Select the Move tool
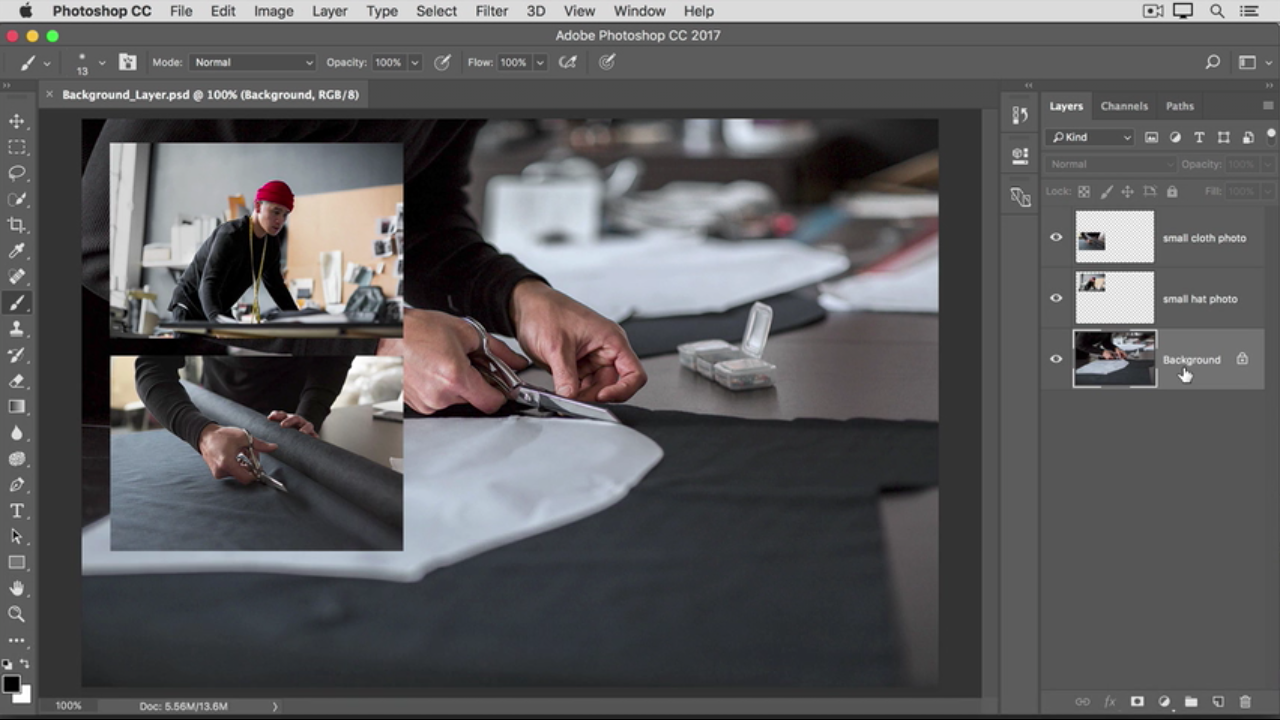 pyautogui.click(x=17, y=121)
